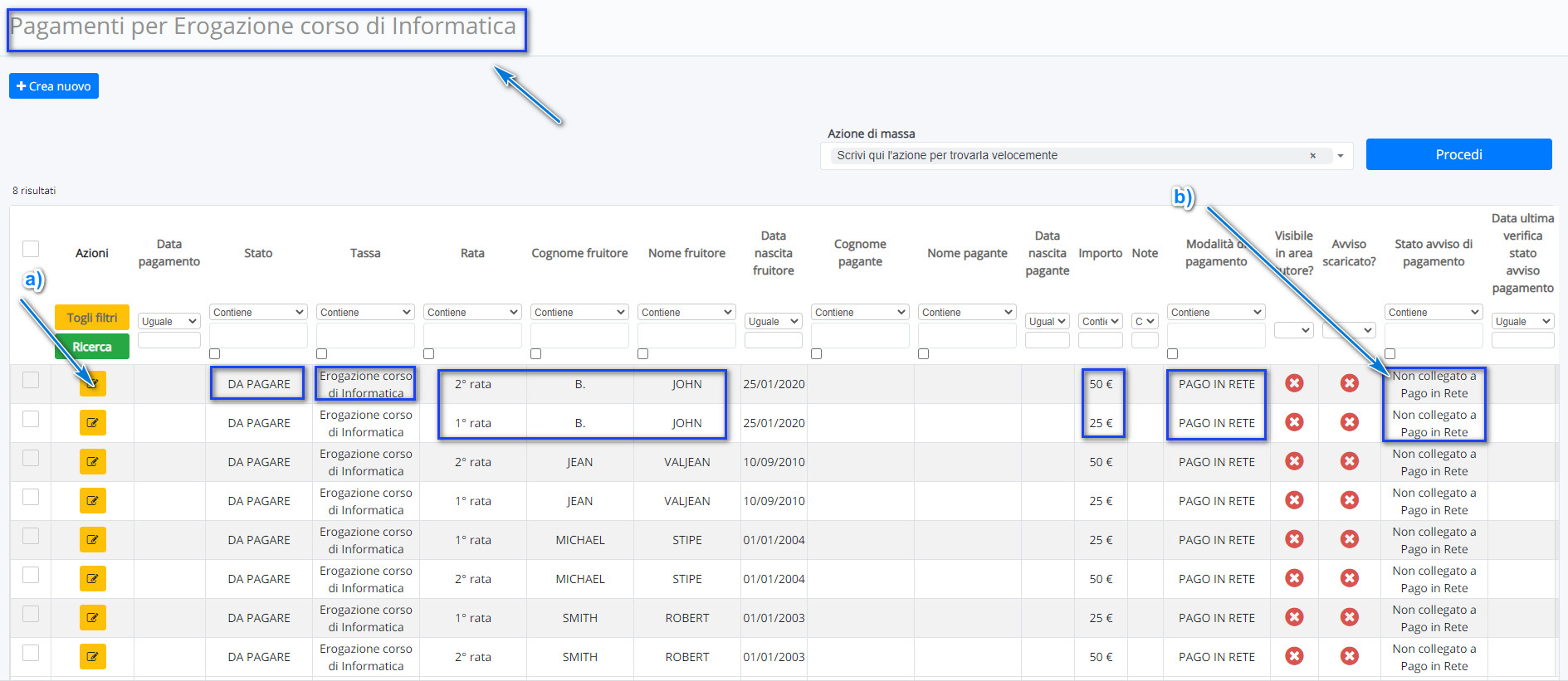
Task: Tick small checkbox under Tassa filter
Action: pos(321,354)
